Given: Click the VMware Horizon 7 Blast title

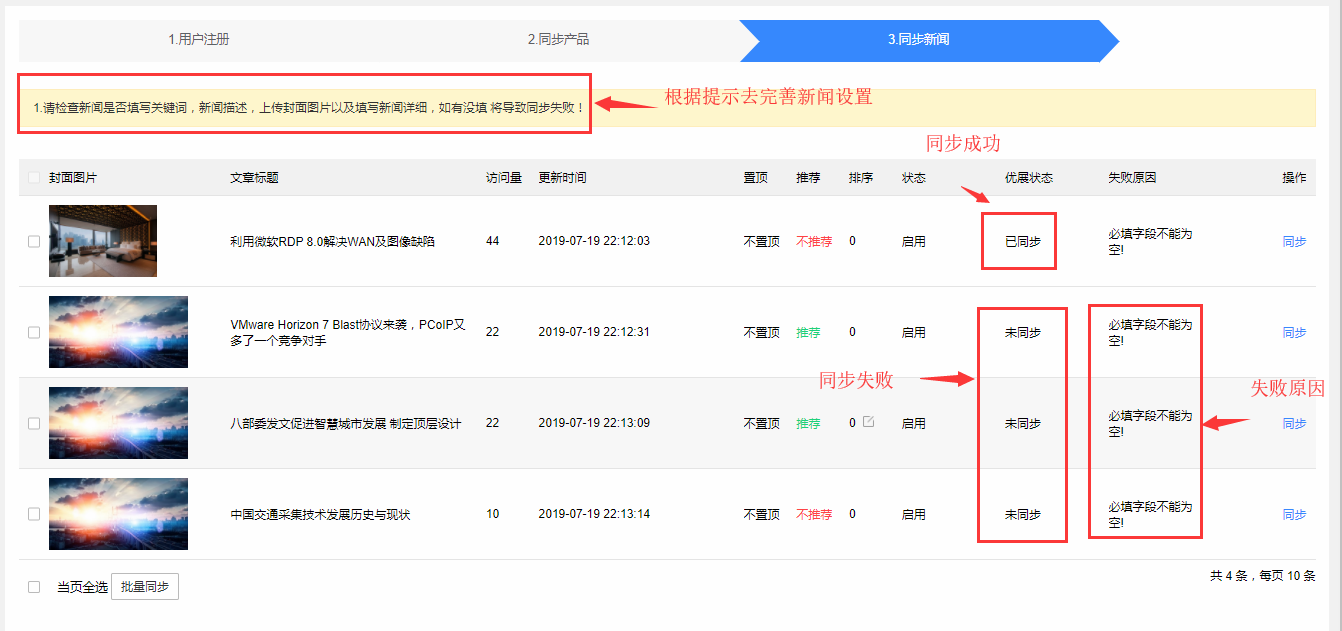Looking at the screenshot, I should click(348, 332).
